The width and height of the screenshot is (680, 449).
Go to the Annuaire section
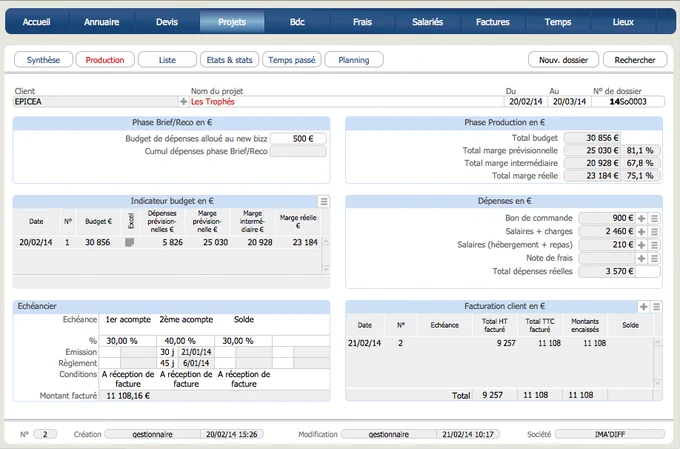101,22
